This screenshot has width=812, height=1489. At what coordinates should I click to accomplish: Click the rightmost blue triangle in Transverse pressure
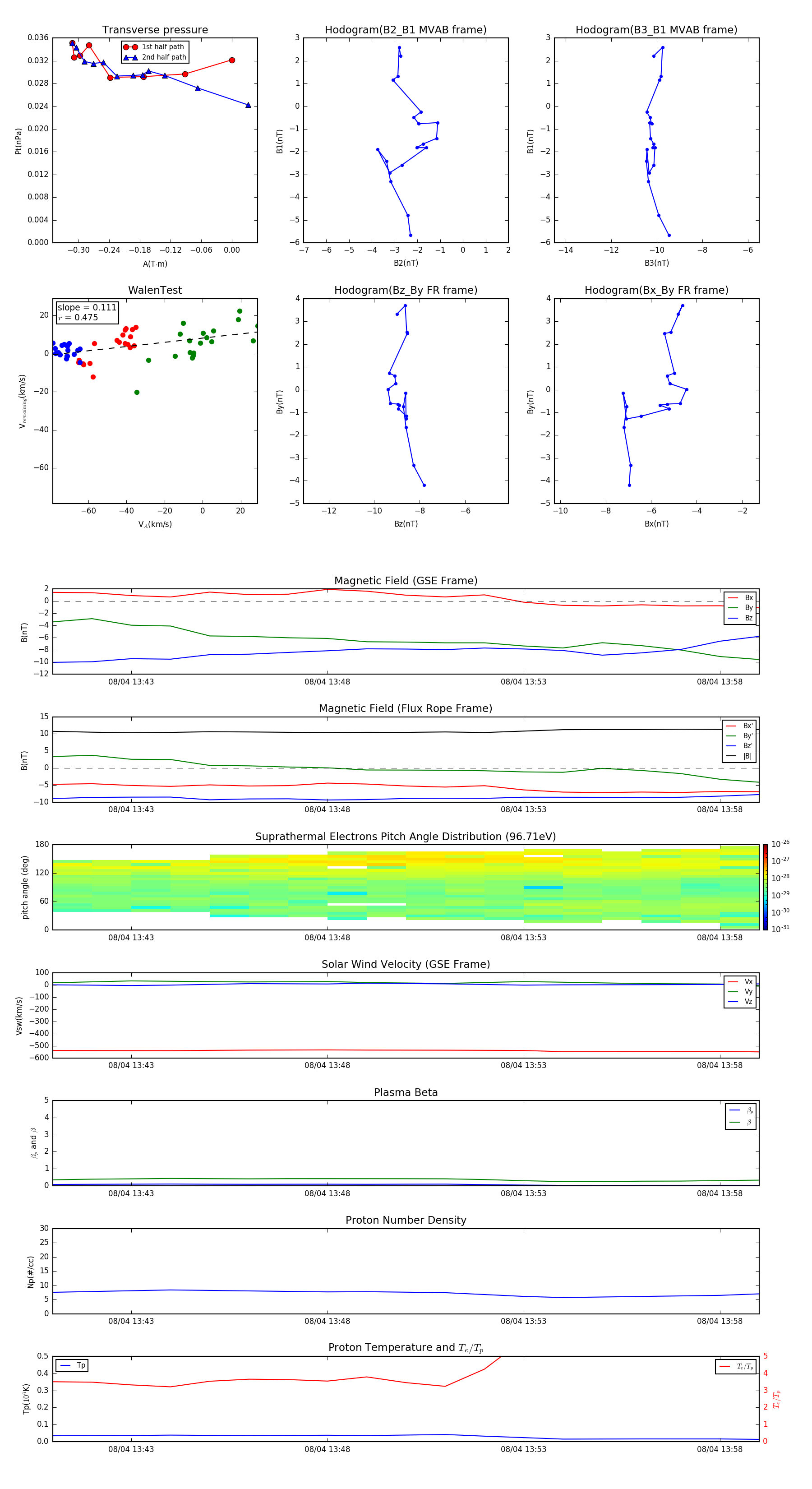(248, 105)
